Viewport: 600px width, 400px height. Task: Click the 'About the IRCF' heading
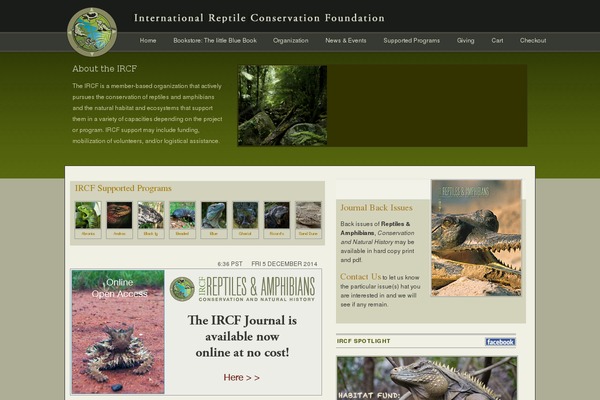104,69
